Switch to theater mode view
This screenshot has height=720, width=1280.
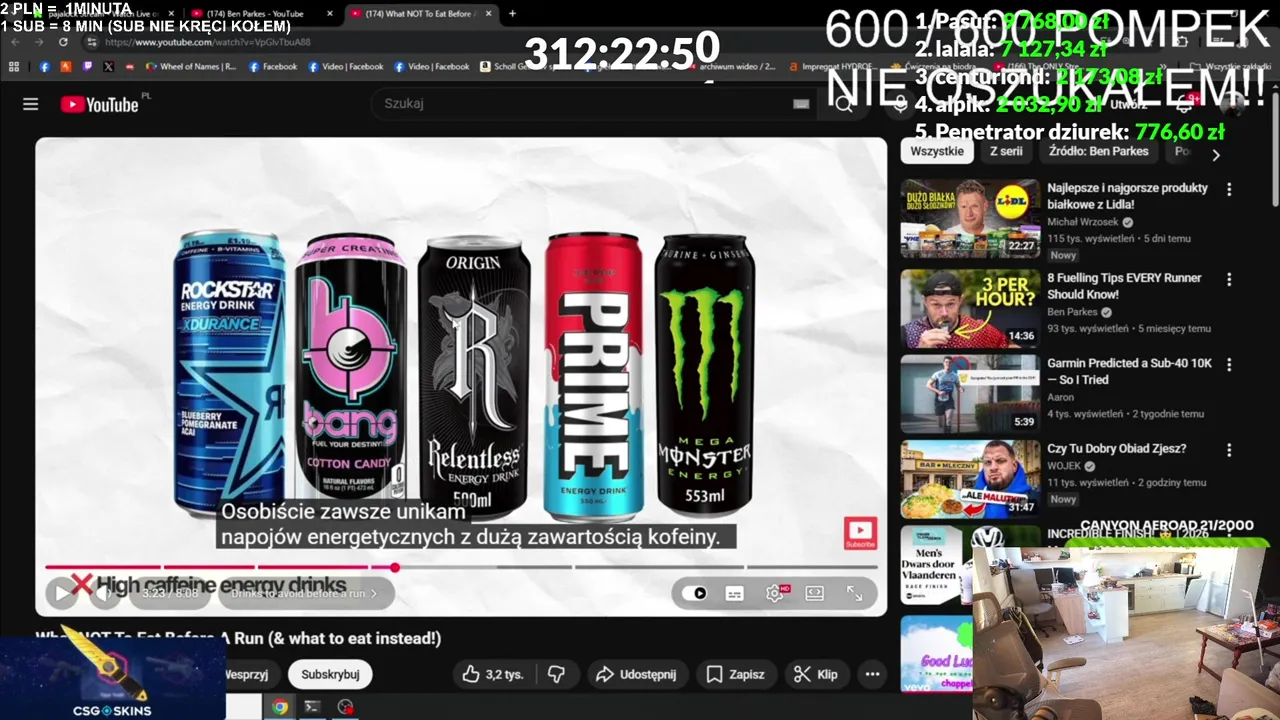pos(814,593)
